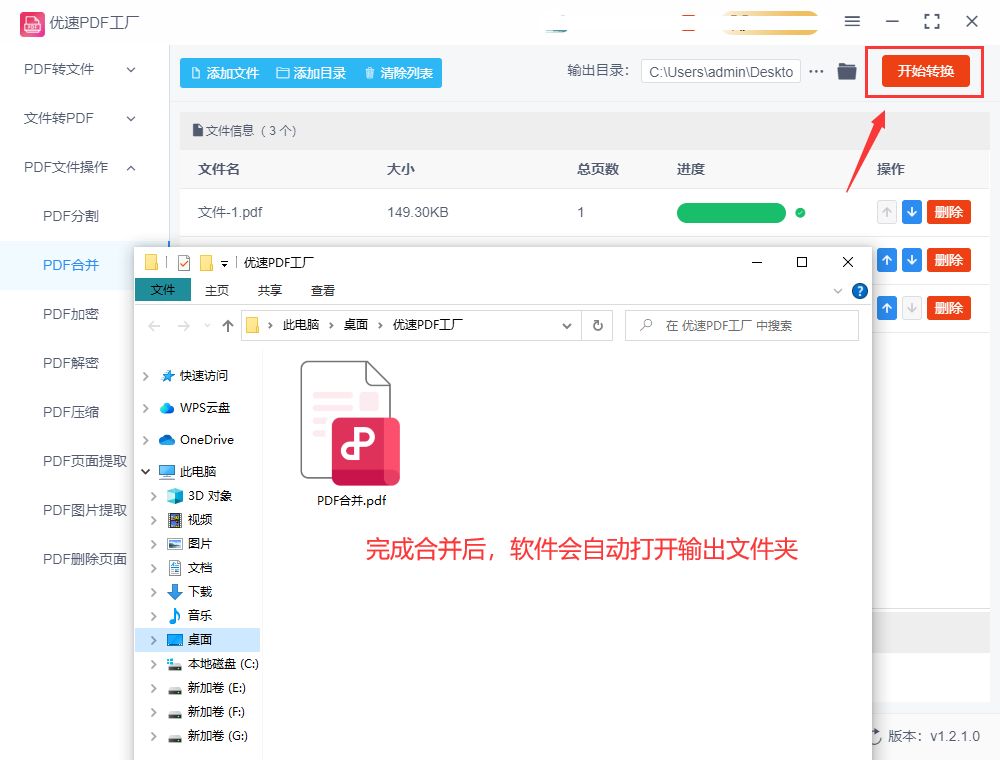Image resolution: width=1000 pixels, height=760 pixels.
Task: Click disabled up arrow for 文件-1.pdf
Action: pos(886,212)
